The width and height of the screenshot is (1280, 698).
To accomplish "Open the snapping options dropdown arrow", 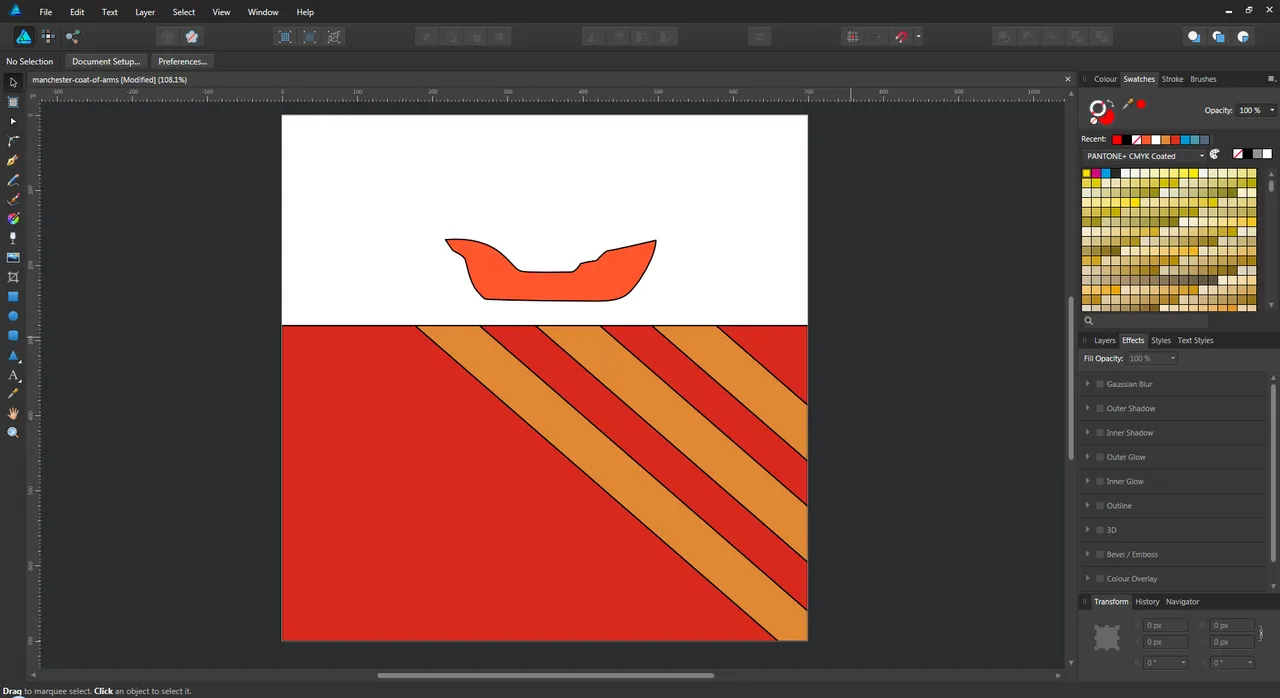I will (x=918, y=37).
